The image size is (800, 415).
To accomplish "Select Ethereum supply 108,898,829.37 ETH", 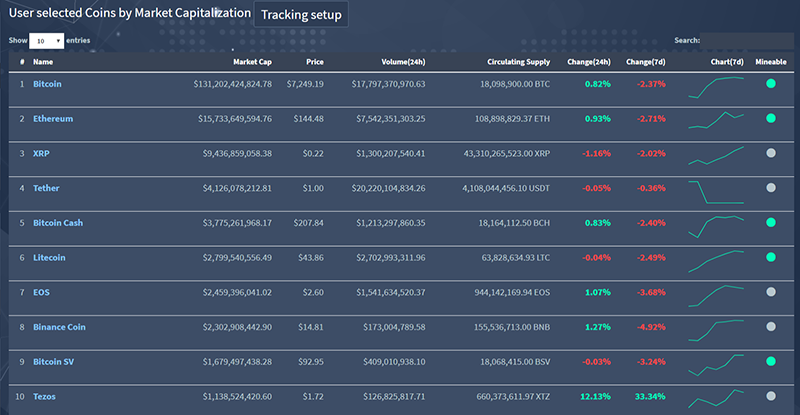I will click(x=512, y=119).
